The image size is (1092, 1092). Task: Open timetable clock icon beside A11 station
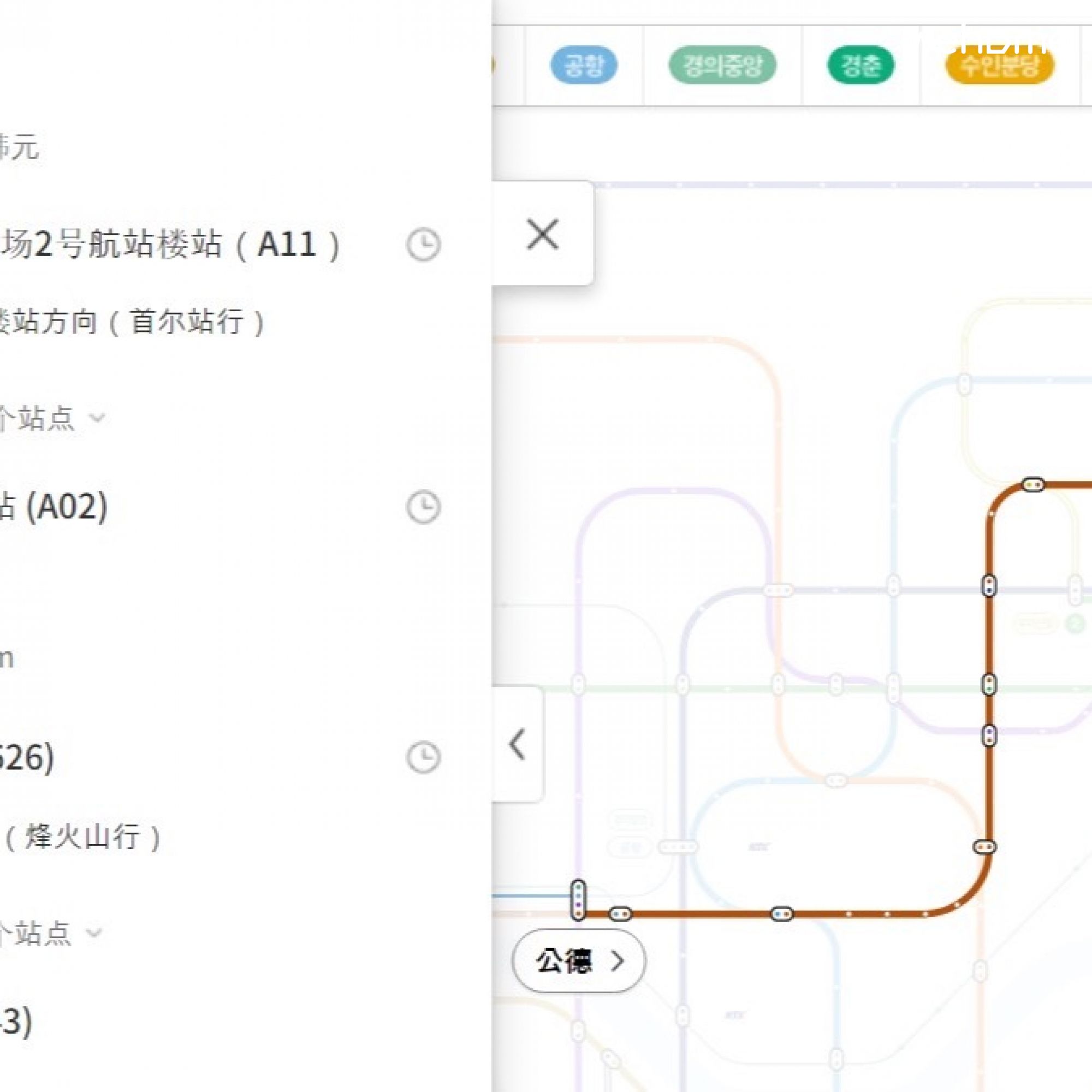(x=423, y=245)
